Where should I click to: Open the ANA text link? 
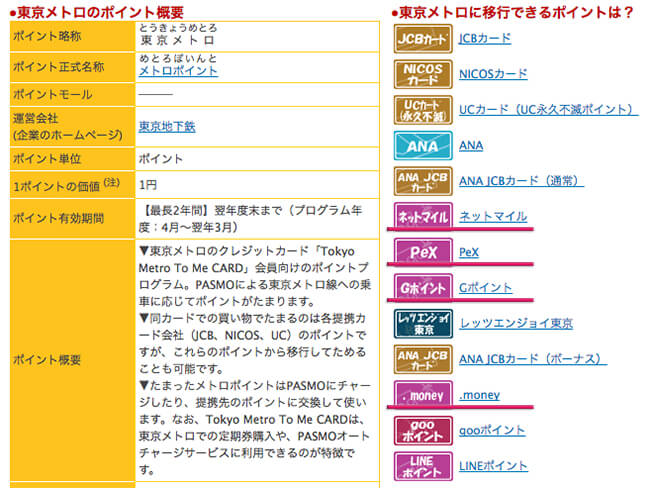(x=471, y=146)
